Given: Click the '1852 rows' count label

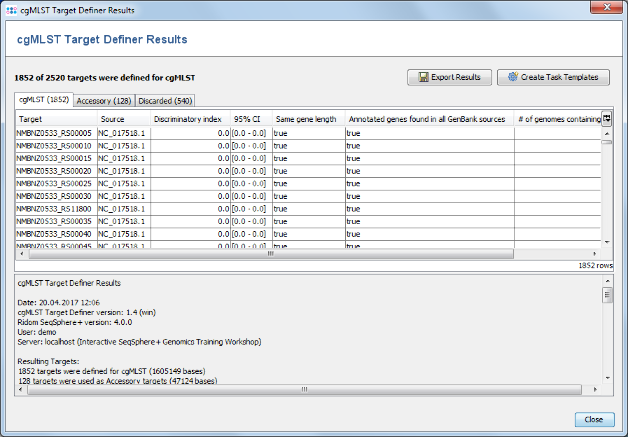Looking at the screenshot, I should point(595,265).
